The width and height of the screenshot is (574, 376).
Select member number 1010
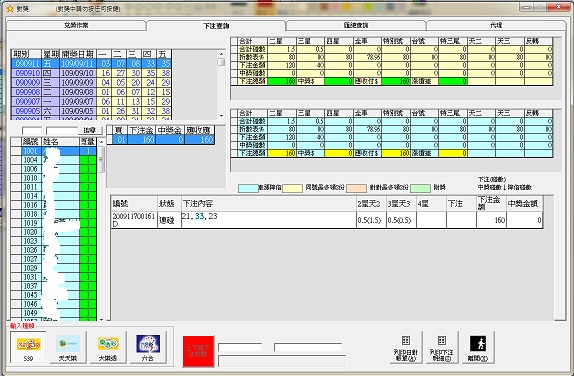pyautogui.click(x=30, y=178)
